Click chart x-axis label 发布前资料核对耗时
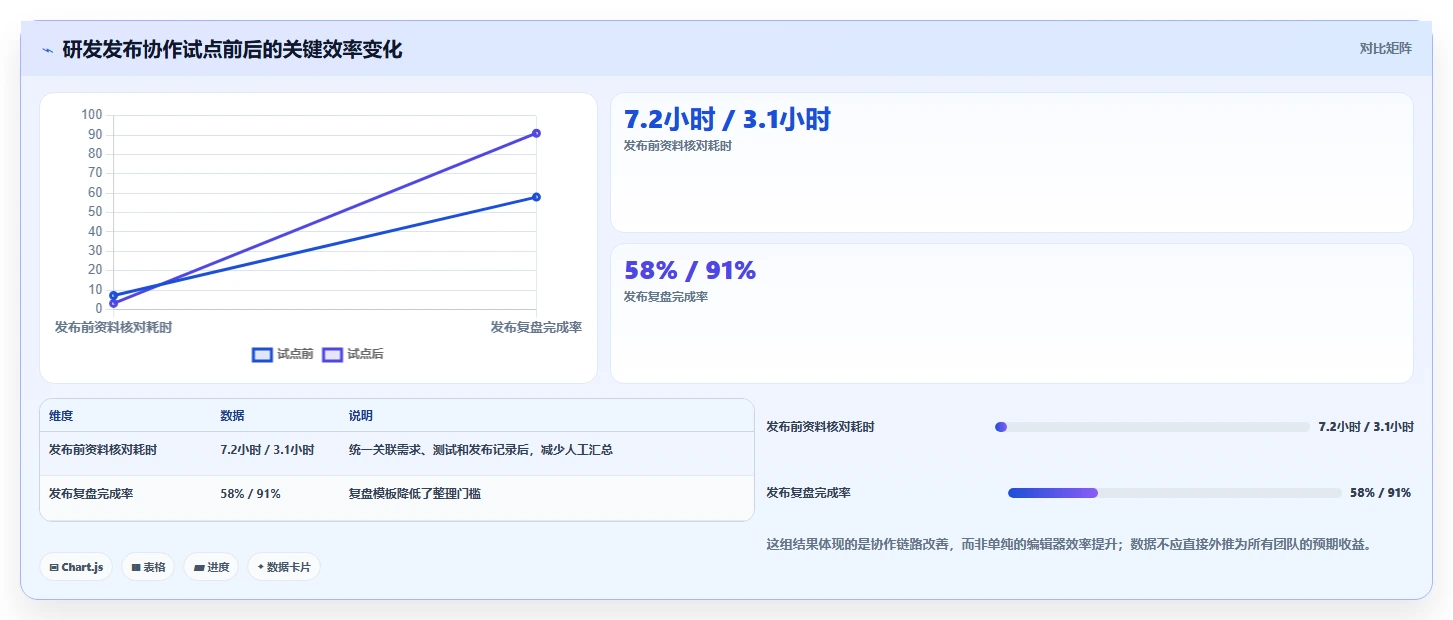1453x620 pixels. (113, 327)
